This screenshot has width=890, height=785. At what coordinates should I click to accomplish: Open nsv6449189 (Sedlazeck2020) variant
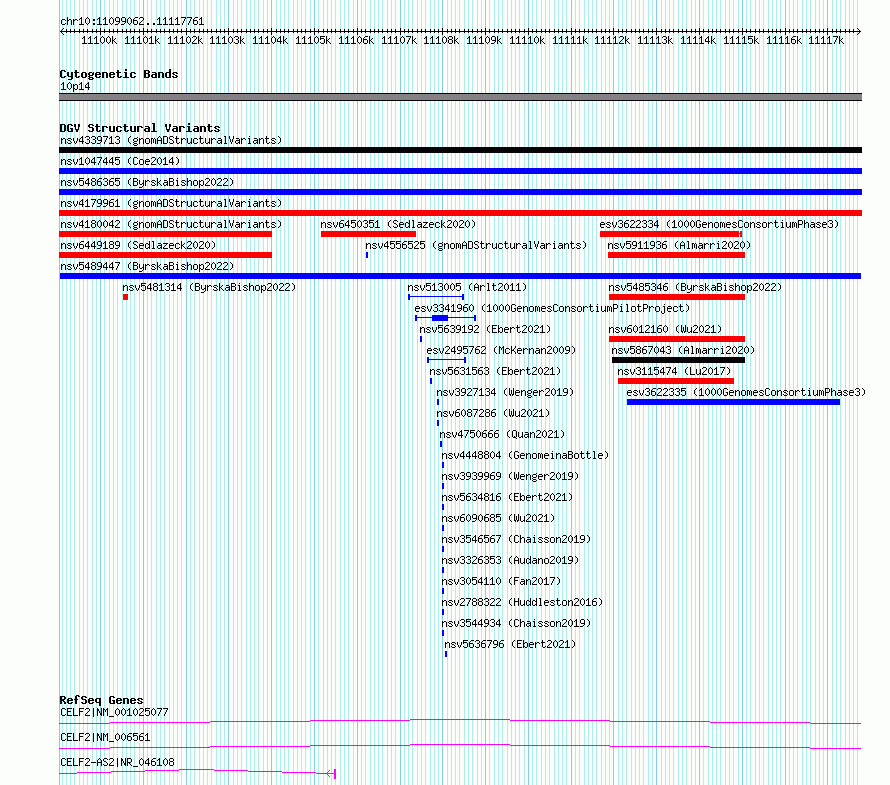[x=138, y=245]
